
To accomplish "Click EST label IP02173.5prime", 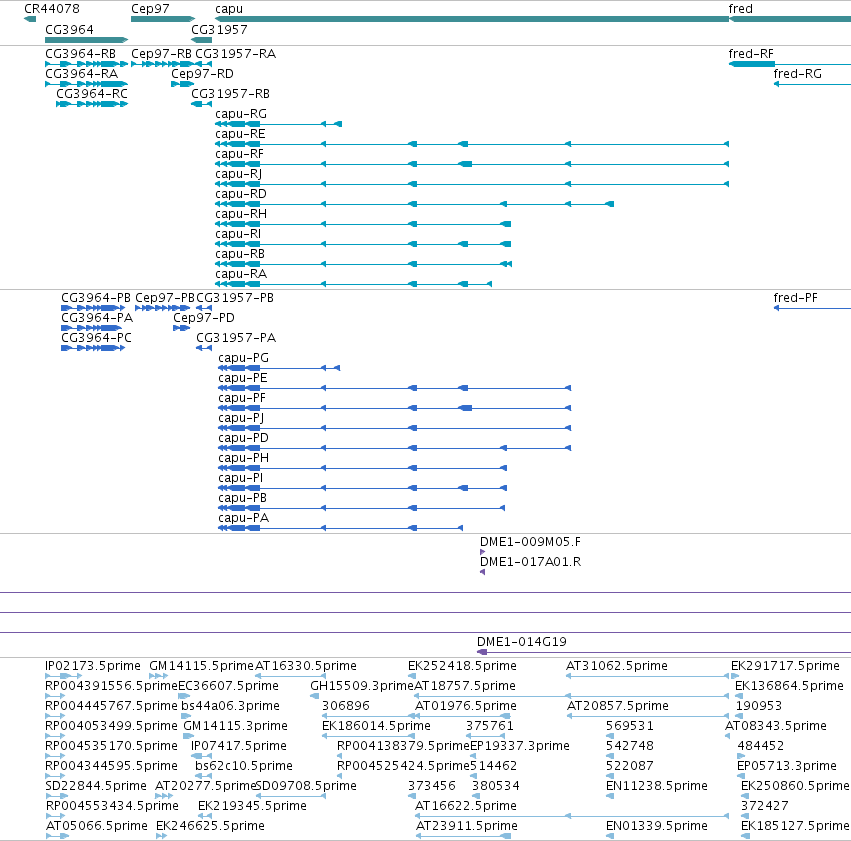I will (x=93, y=666).
